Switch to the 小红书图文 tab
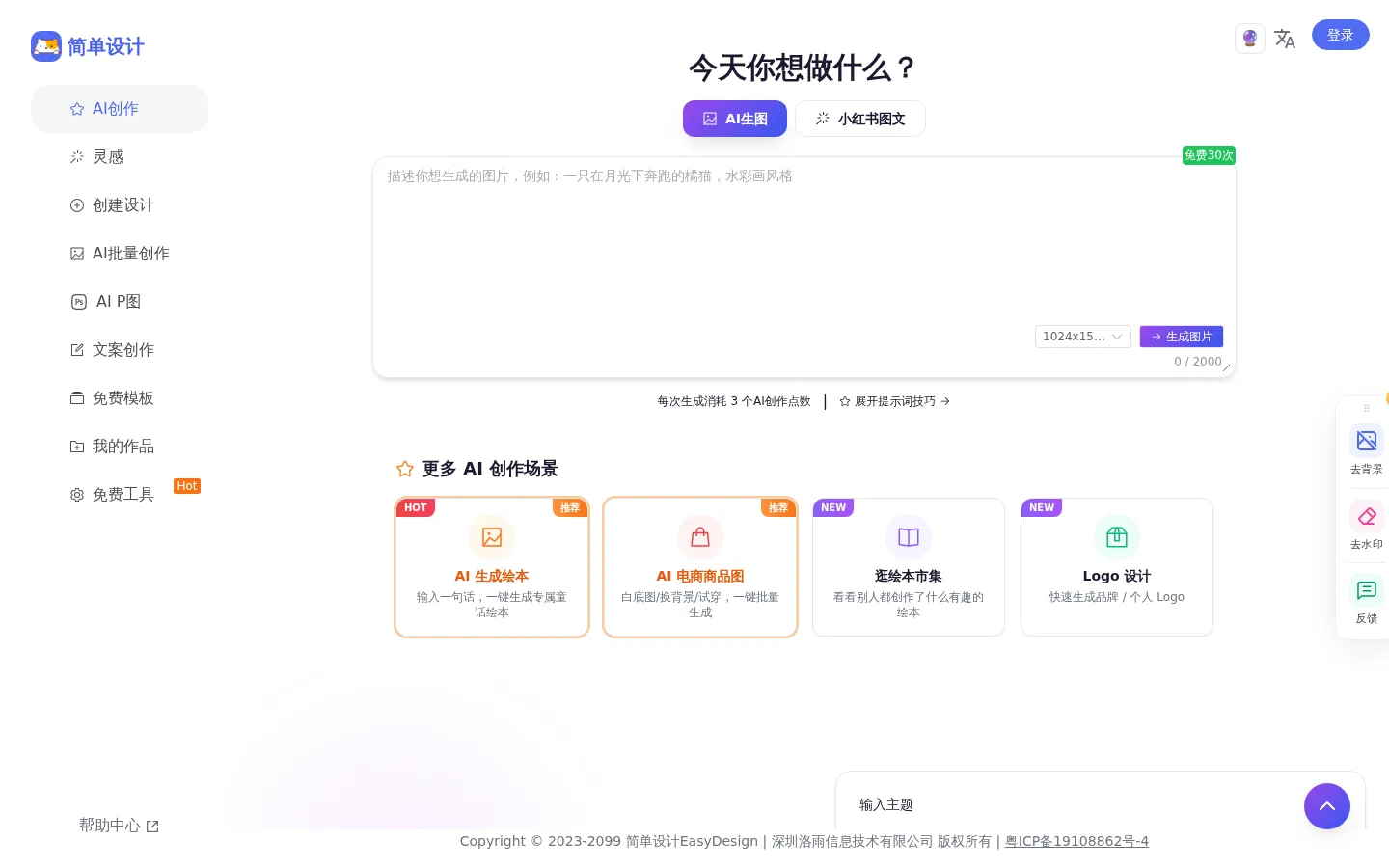The width and height of the screenshot is (1389, 868). coord(860,119)
